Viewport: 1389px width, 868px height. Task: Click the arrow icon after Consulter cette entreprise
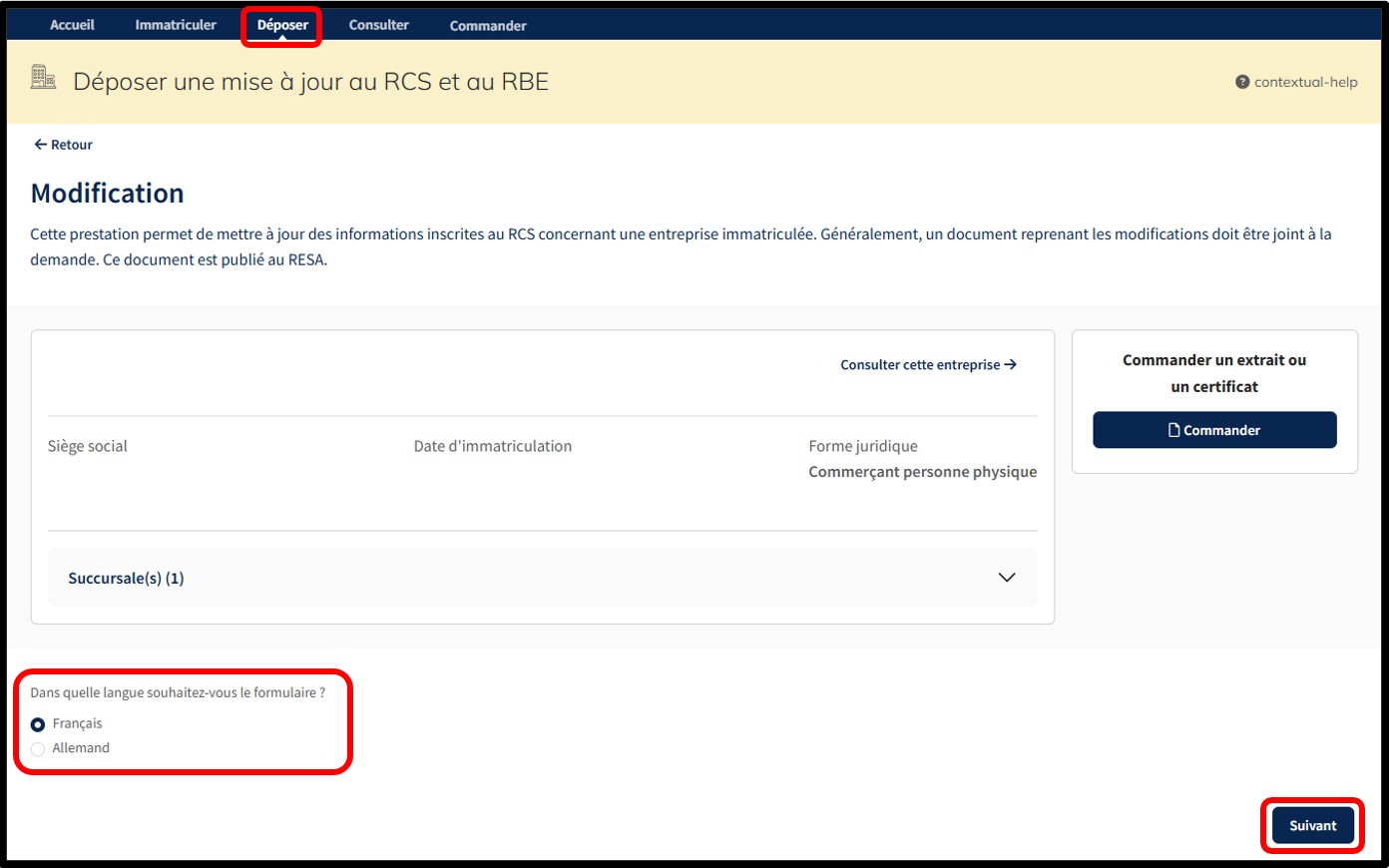coord(1011,365)
